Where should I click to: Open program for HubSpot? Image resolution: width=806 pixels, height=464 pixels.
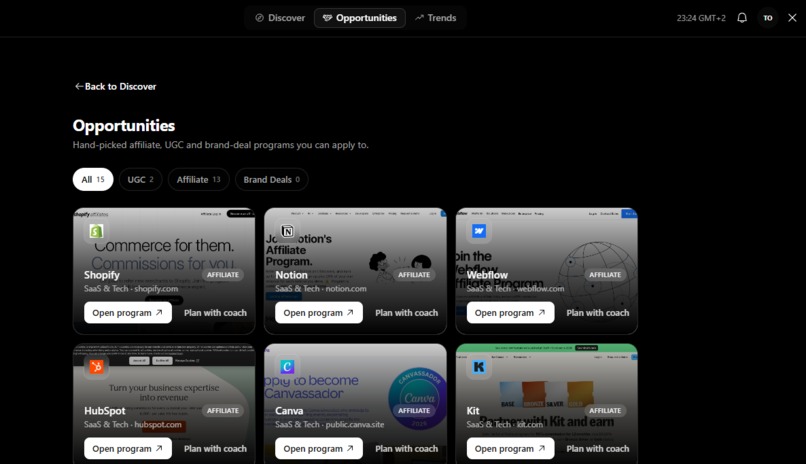(128, 449)
